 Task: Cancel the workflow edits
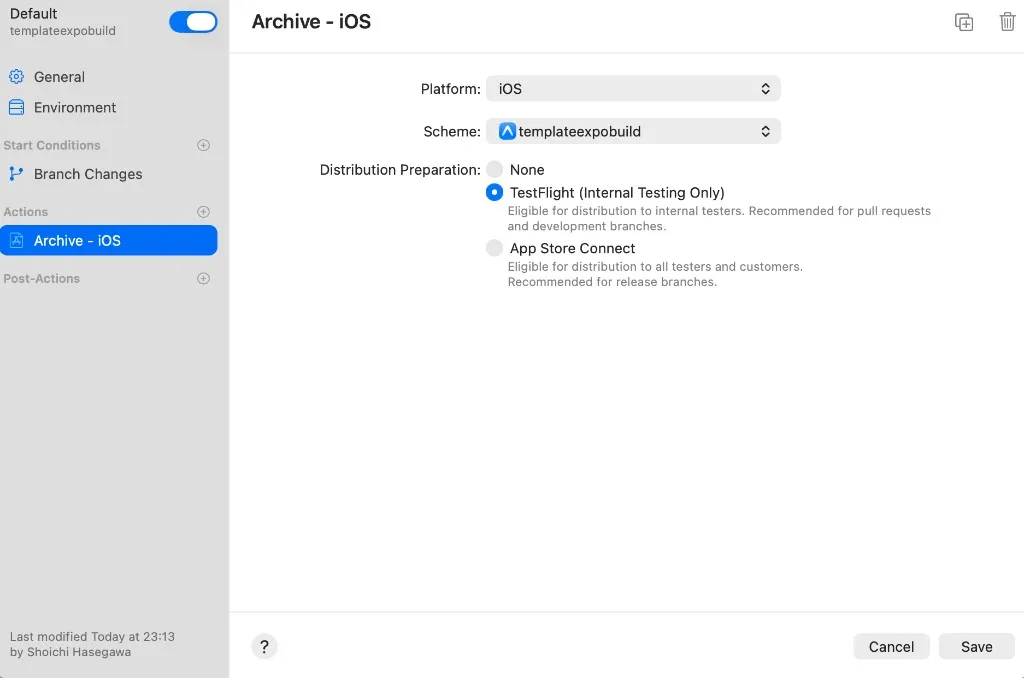tap(891, 647)
